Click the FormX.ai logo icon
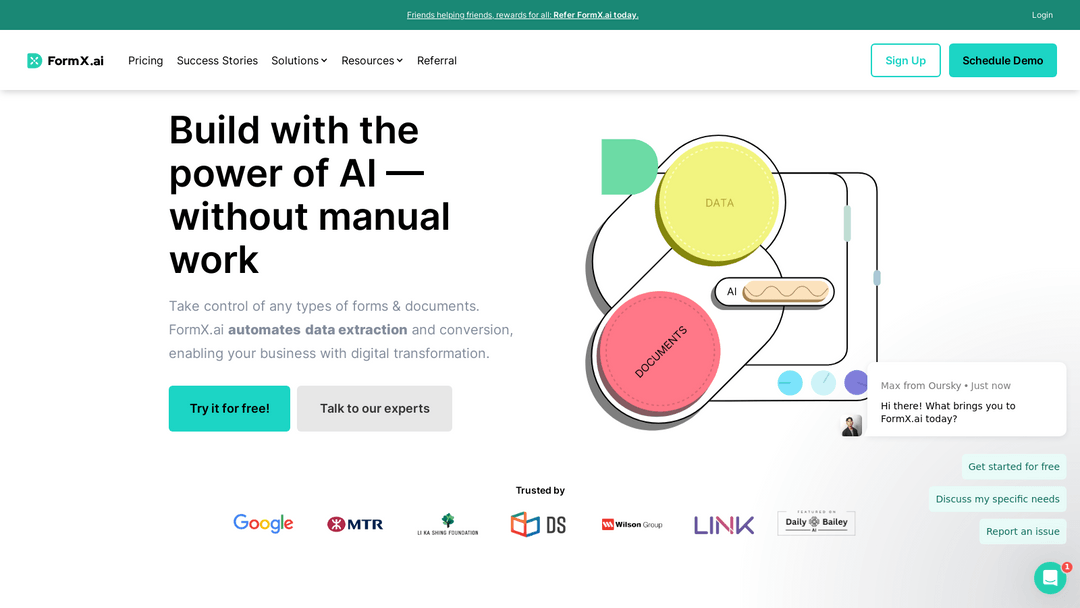Screen dimensions: 1080x608 [35, 61]
